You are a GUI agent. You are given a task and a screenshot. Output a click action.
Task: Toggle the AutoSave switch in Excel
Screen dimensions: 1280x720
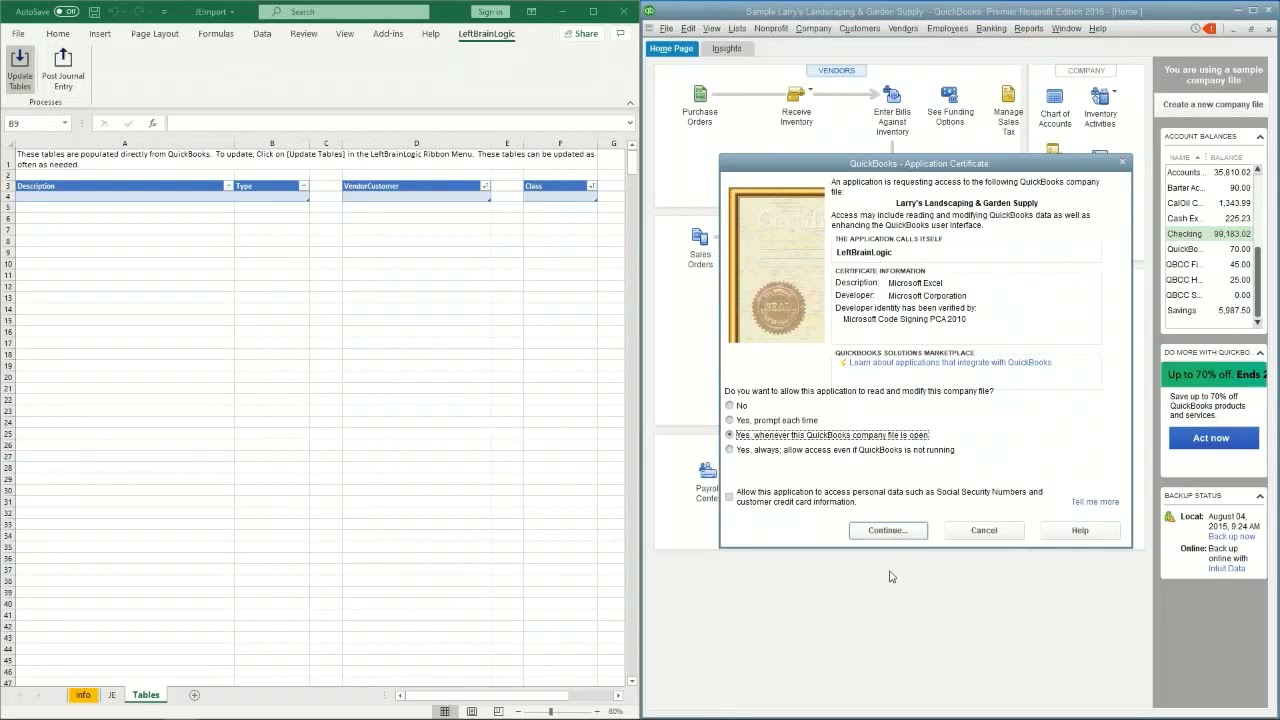pyautogui.click(x=66, y=12)
